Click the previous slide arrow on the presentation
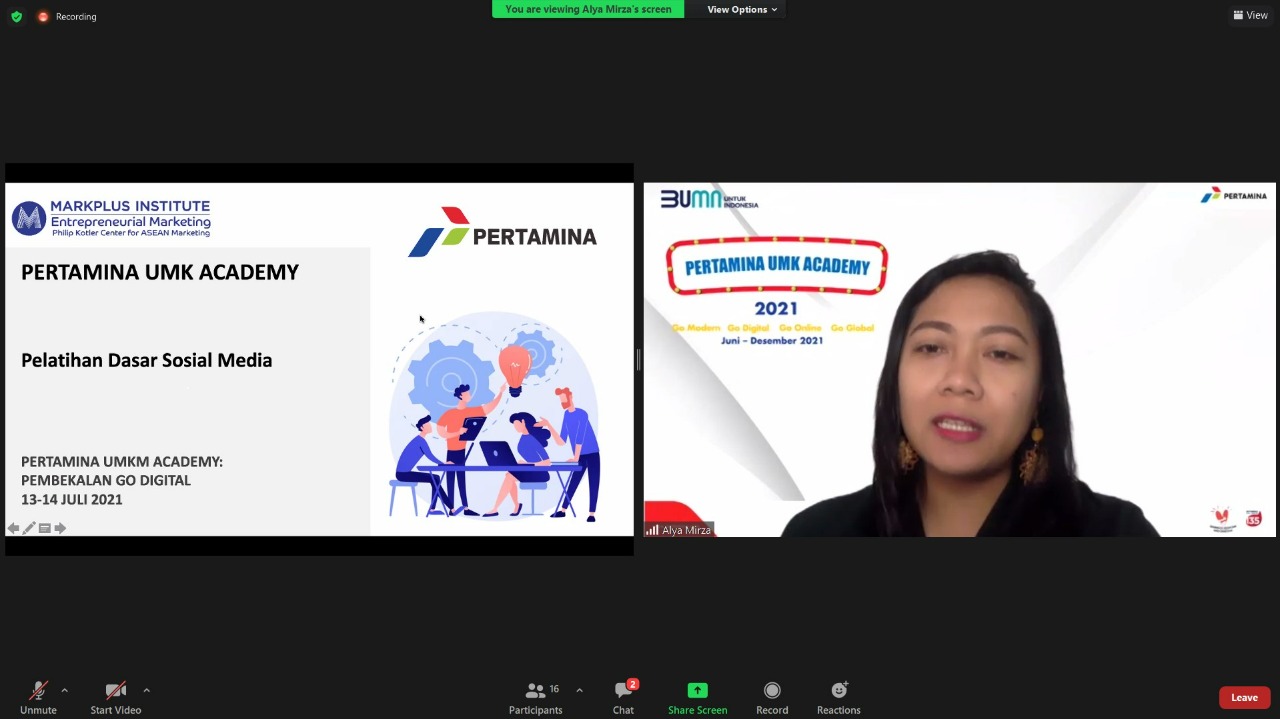 (x=13, y=528)
